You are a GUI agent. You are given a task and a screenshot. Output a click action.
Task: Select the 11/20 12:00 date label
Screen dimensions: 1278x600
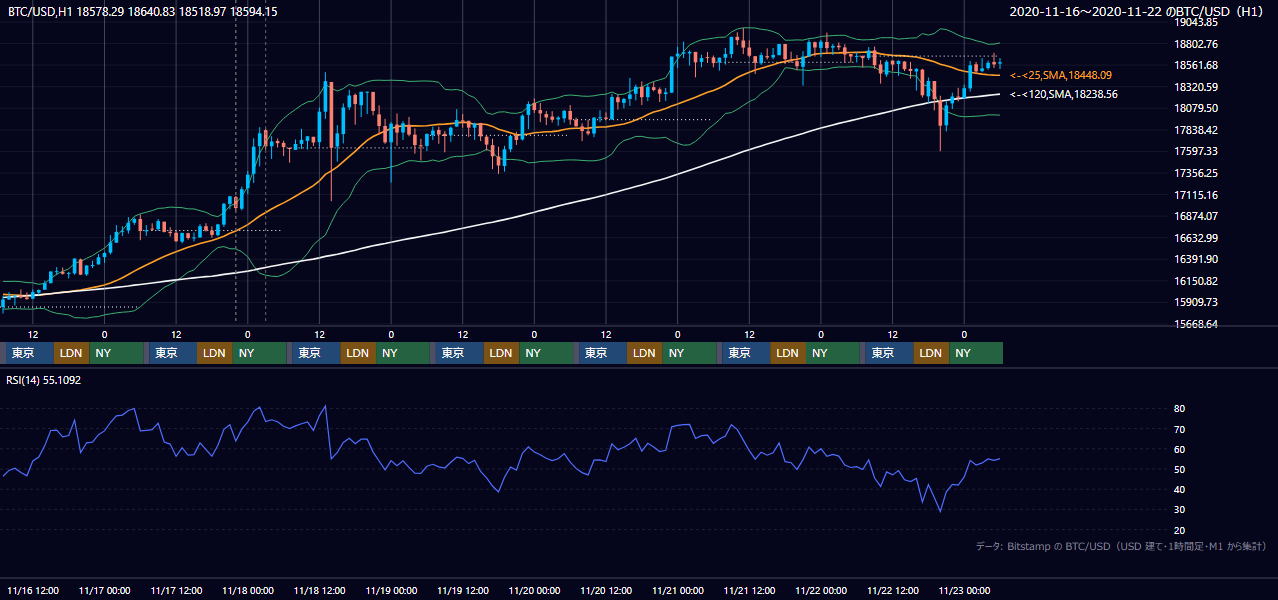(x=606, y=591)
